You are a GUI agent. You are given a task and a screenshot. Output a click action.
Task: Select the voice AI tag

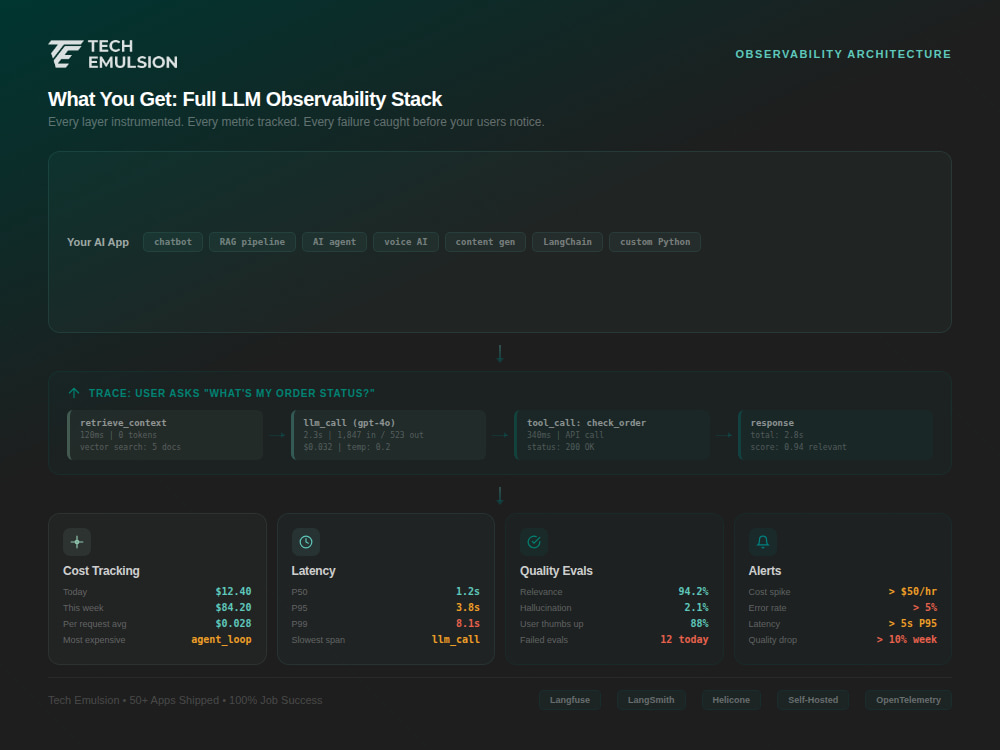click(406, 242)
